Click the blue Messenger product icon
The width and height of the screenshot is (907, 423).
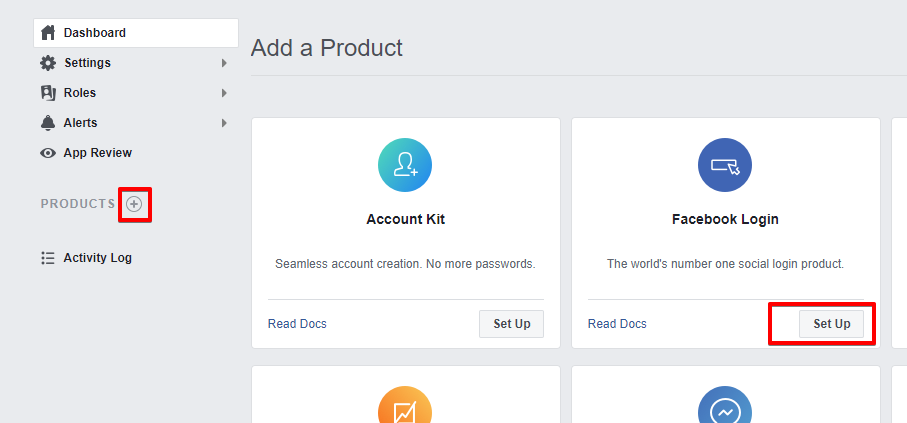tap(725, 404)
